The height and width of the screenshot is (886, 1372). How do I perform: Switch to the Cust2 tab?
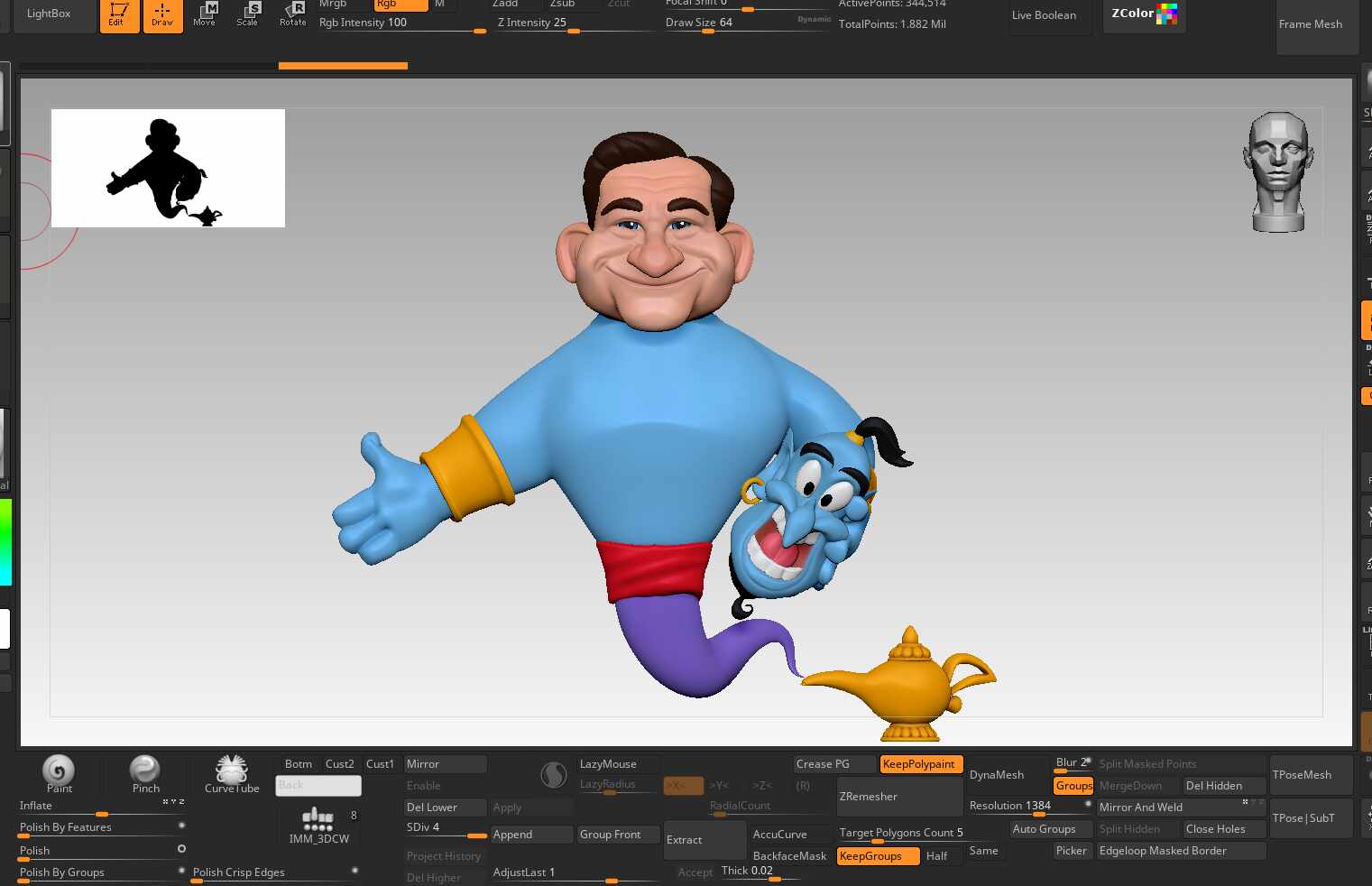(x=340, y=764)
